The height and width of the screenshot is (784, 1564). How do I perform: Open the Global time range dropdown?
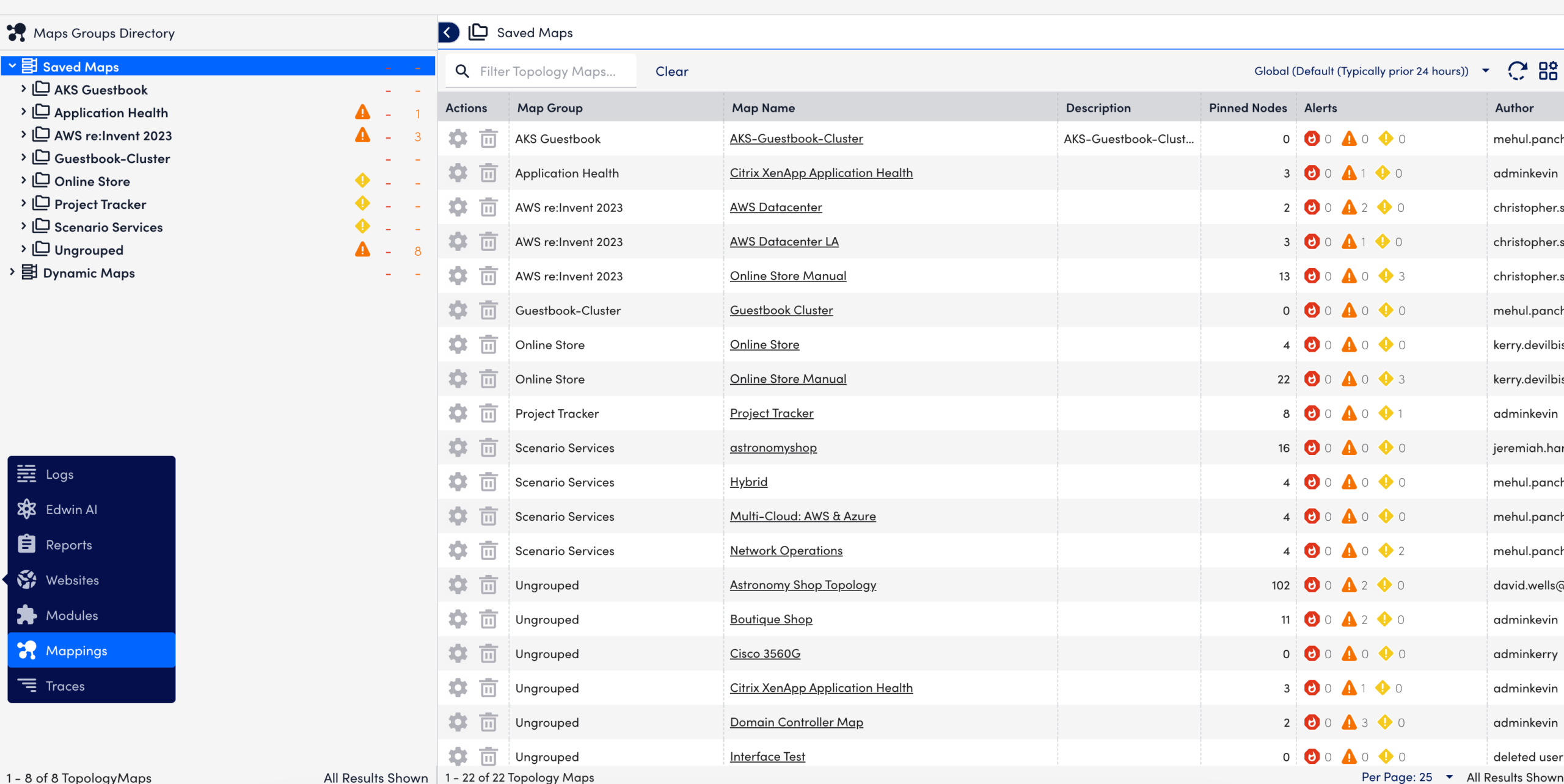[x=1372, y=71]
